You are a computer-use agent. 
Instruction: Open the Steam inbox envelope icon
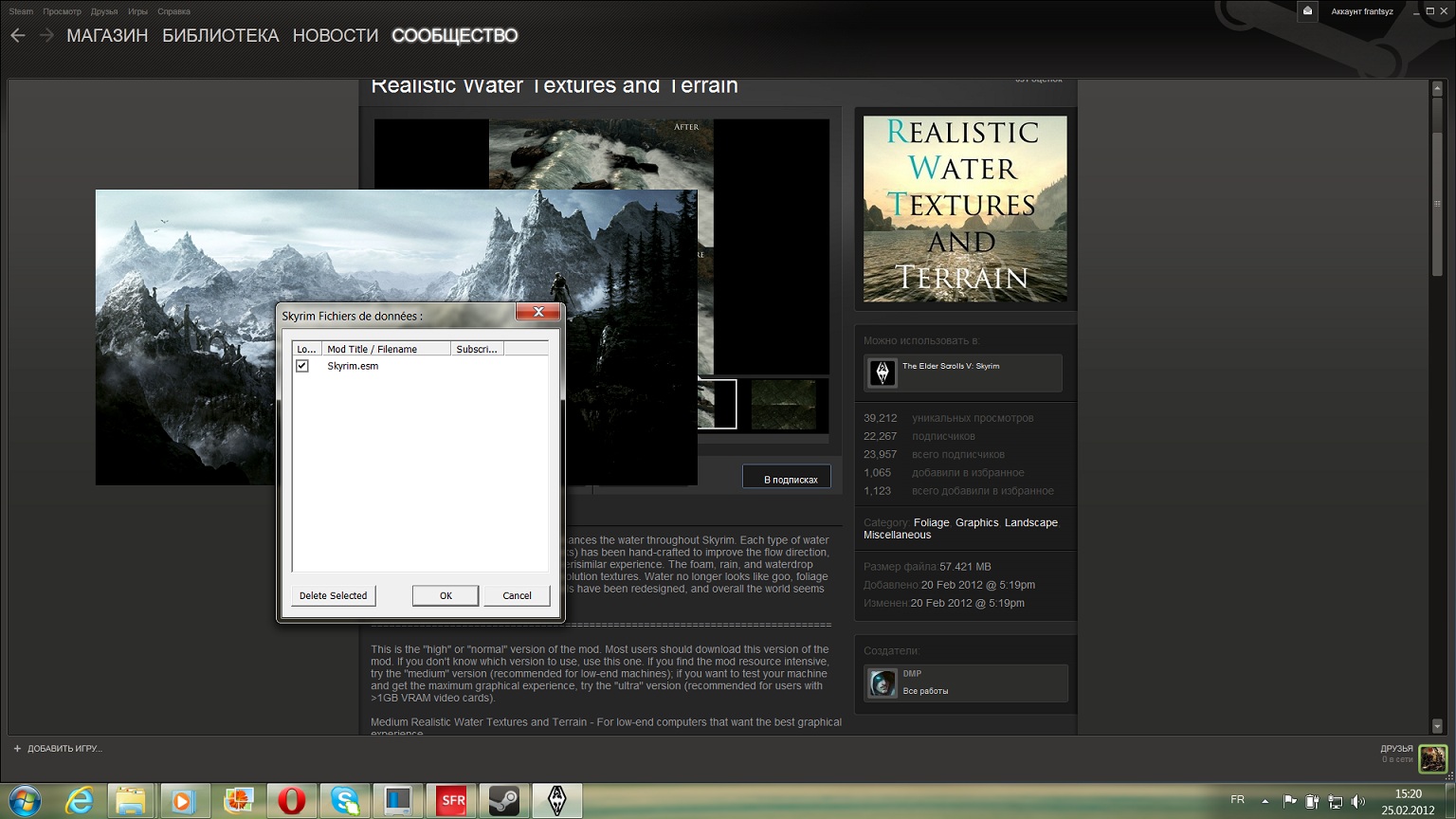point(1307,11)
